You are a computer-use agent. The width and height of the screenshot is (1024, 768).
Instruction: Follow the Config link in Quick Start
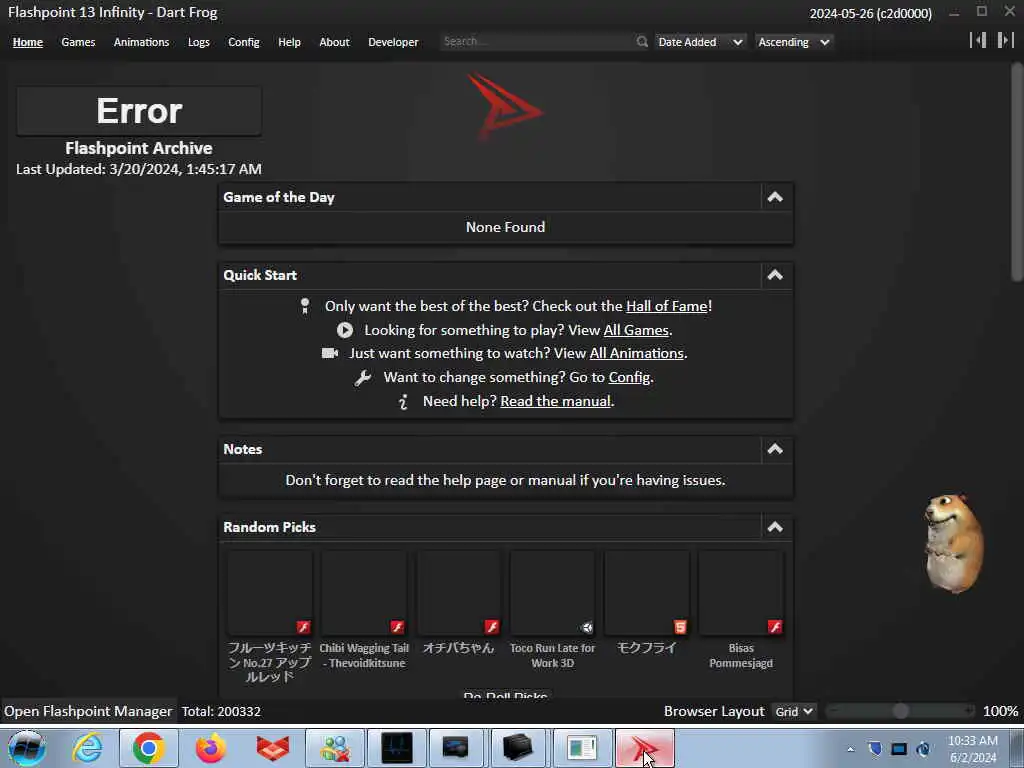(630, 377)
